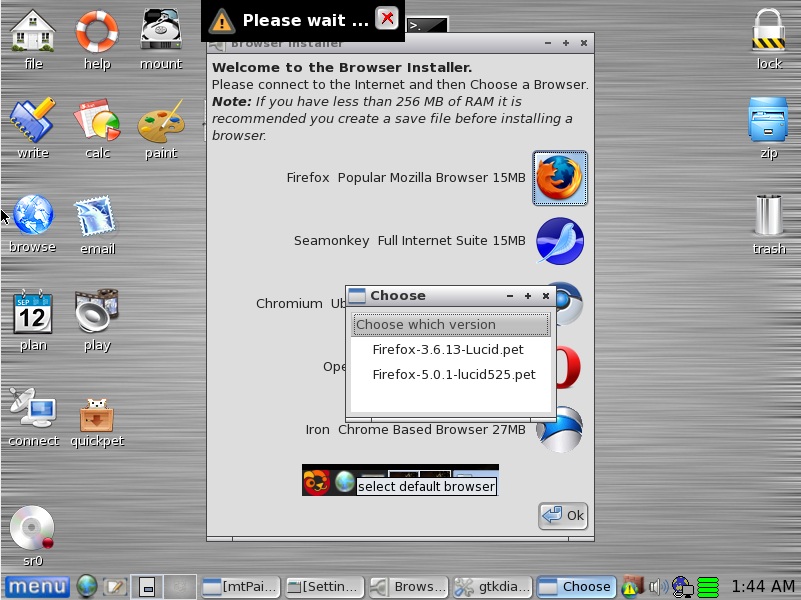This screenshot has height=600, width=801.
Task: Switch to the Settings taskbar window button
Action: point(325,587)
